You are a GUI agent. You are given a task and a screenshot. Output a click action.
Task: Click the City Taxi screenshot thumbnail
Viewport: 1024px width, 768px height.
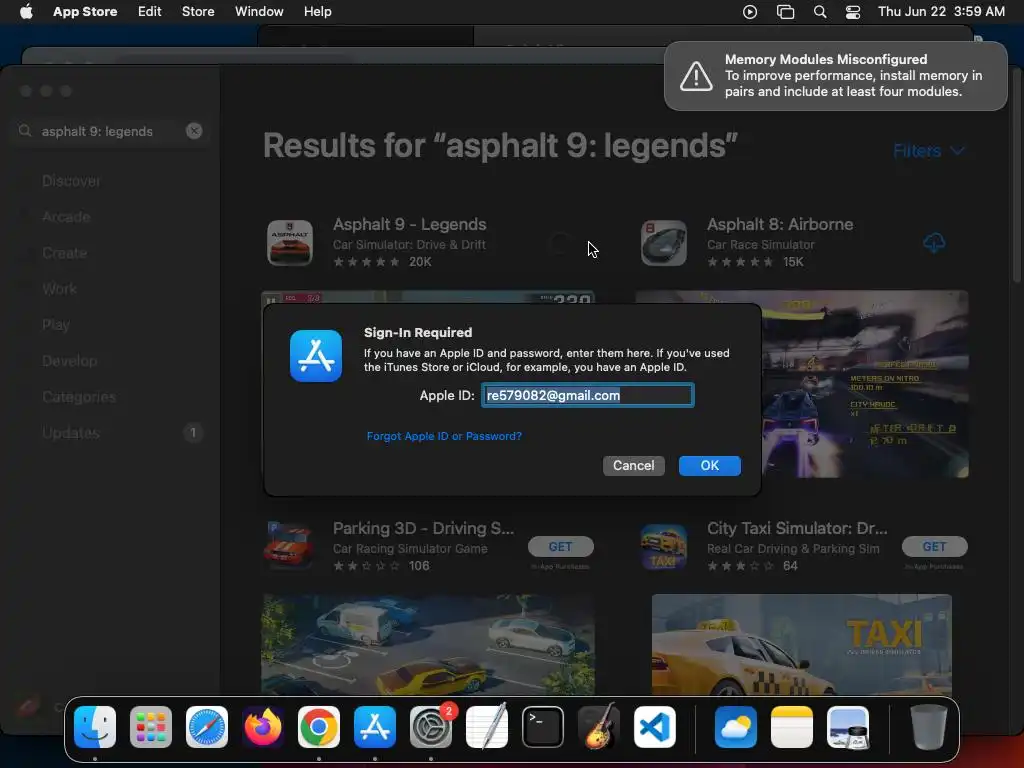click(801, 644)
